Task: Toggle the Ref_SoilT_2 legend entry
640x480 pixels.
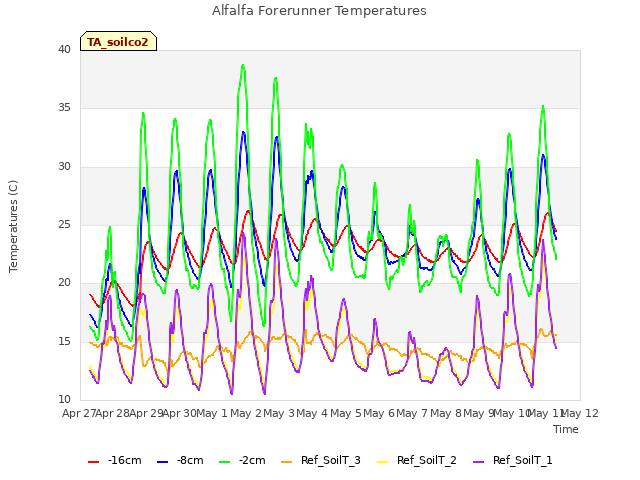Action: [417, 461]
